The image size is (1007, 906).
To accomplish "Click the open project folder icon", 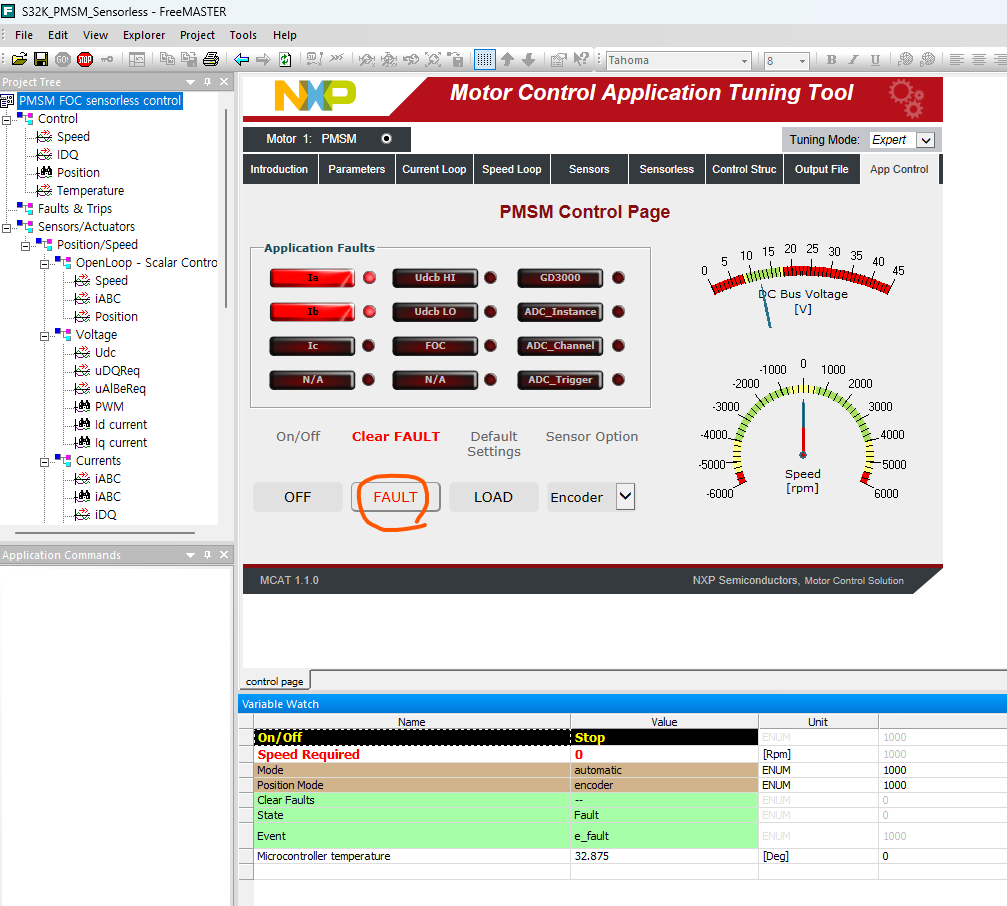I will point(19,60).
